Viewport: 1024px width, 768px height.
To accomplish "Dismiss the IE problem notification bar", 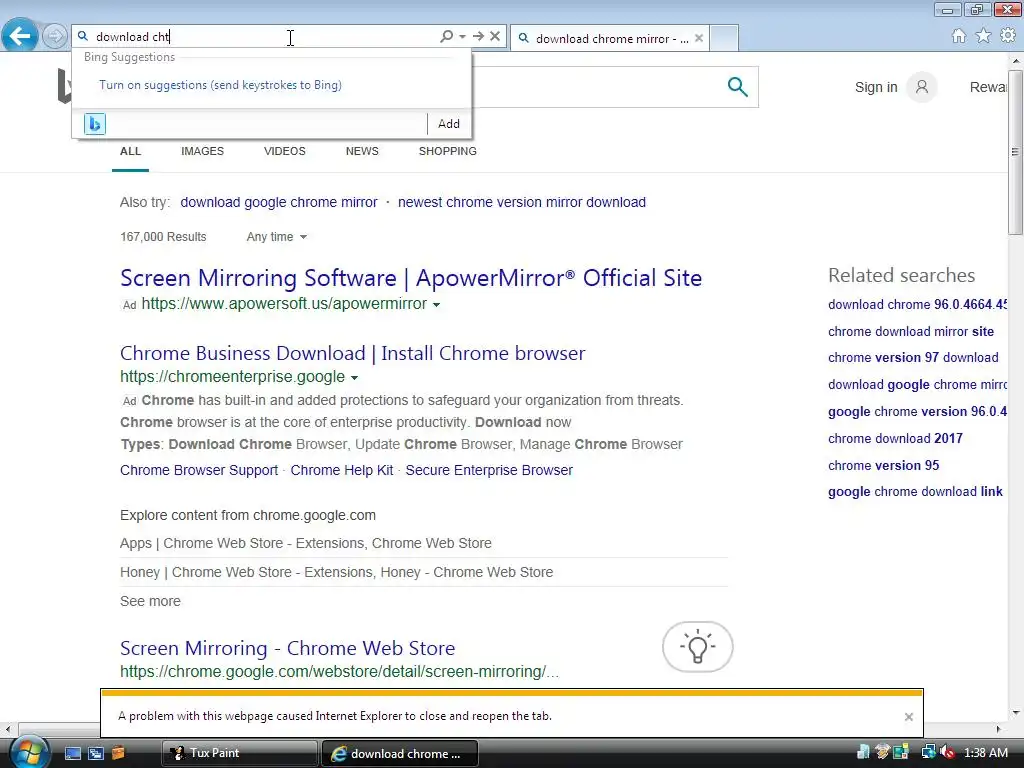I will [x=908, y=717].
